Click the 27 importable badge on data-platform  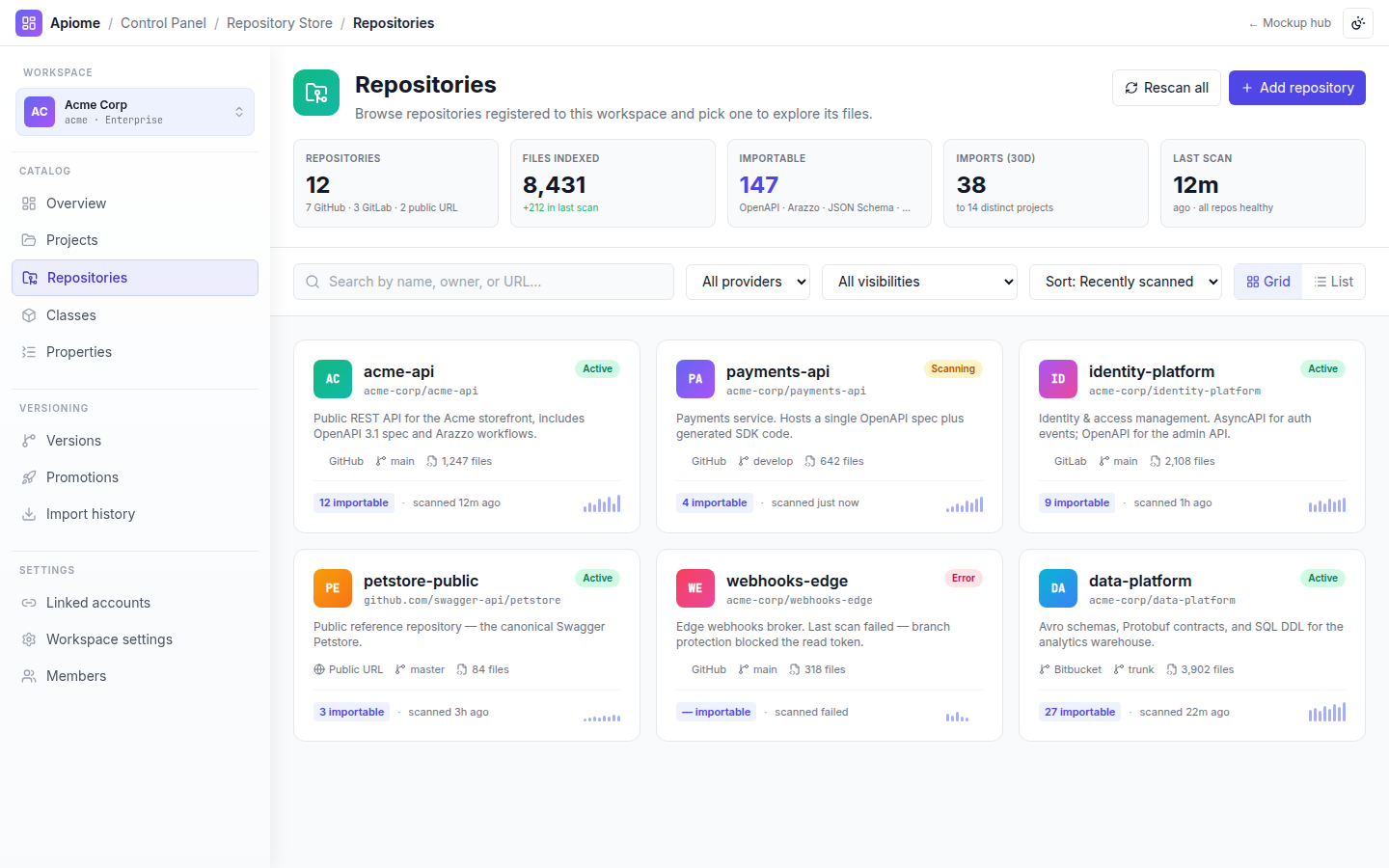(x=1079, y=712)
